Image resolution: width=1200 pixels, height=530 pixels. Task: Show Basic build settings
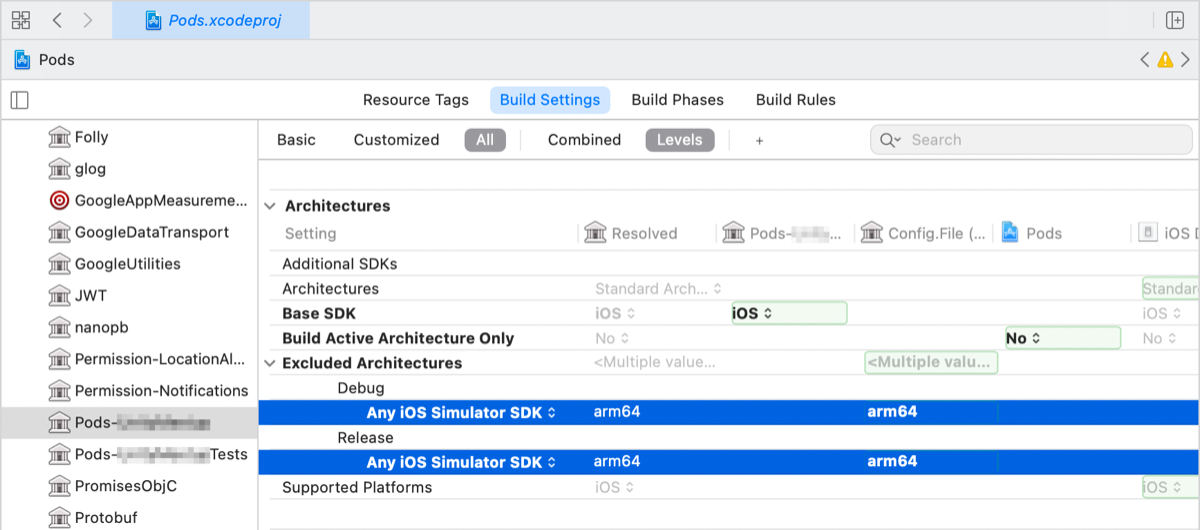296,140
